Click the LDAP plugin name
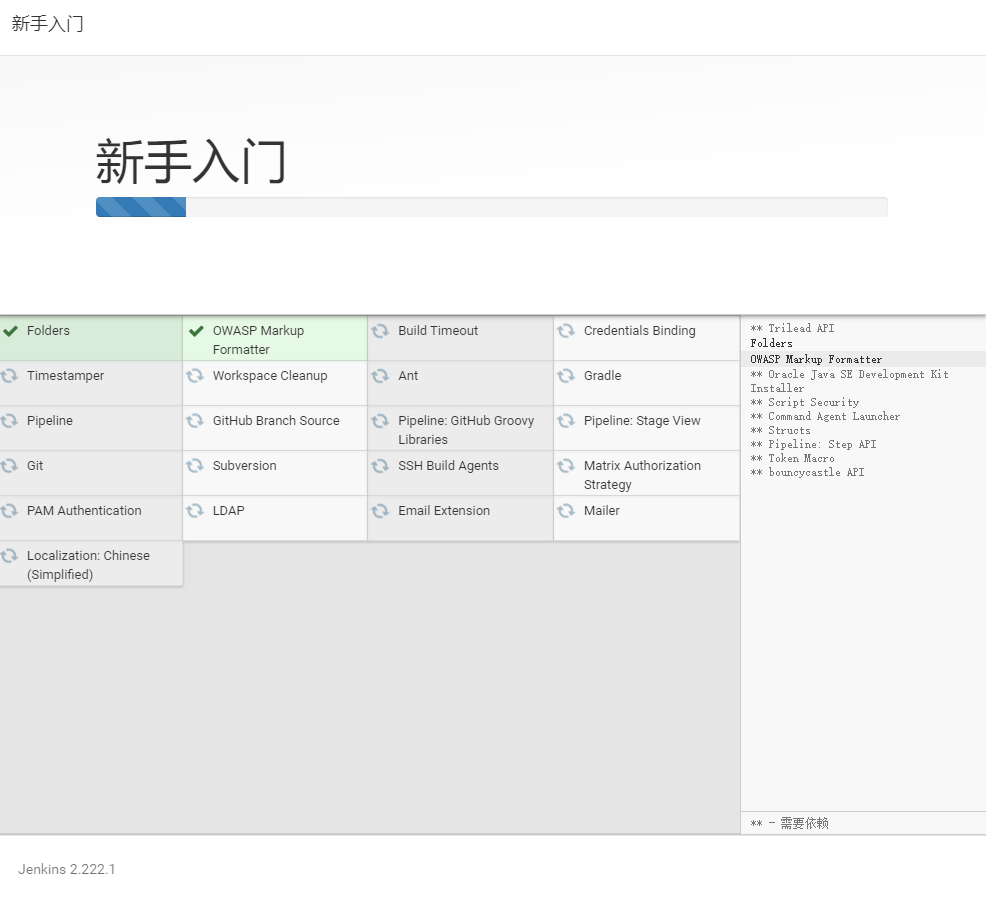The width and height of the screenshot is (986, 899). [228, 510]
